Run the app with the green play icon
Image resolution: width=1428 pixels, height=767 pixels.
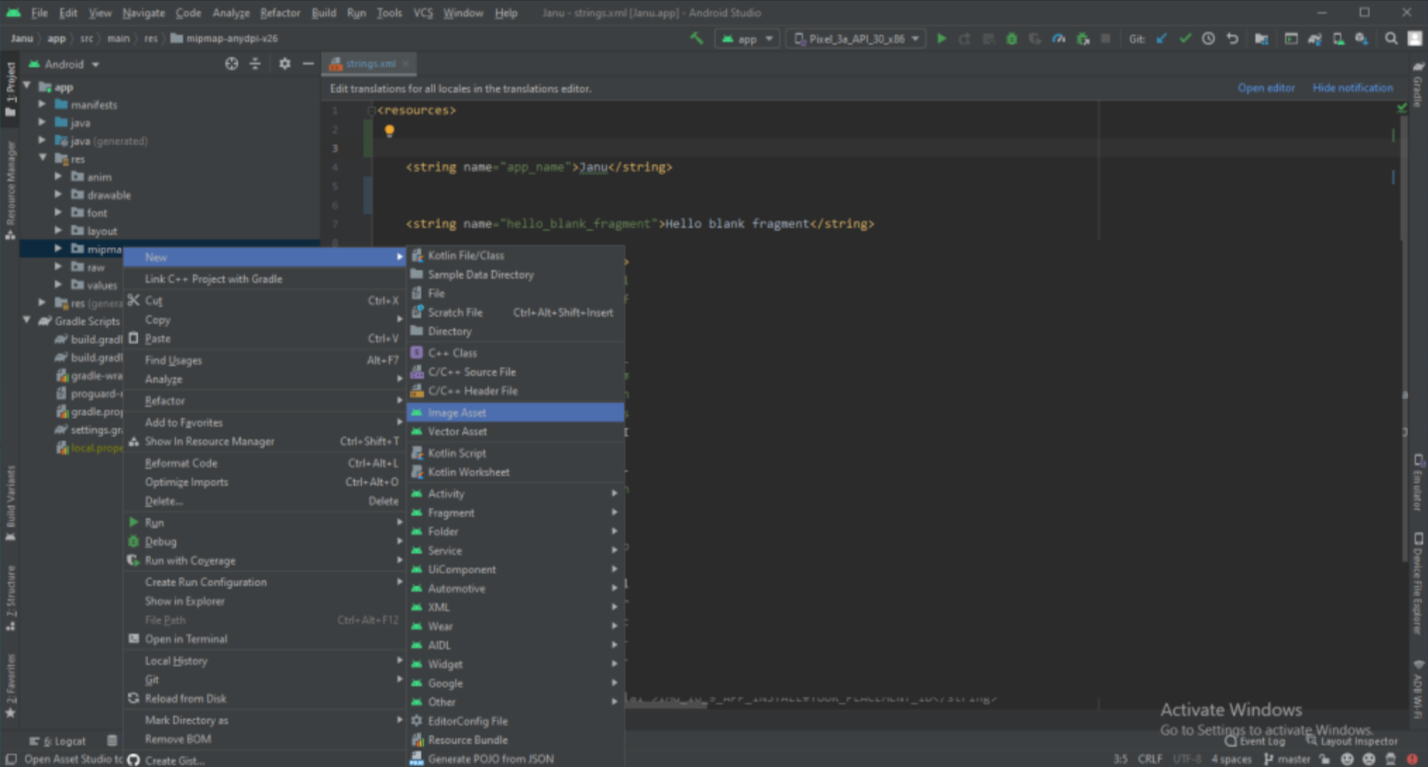tap(941, 39)
